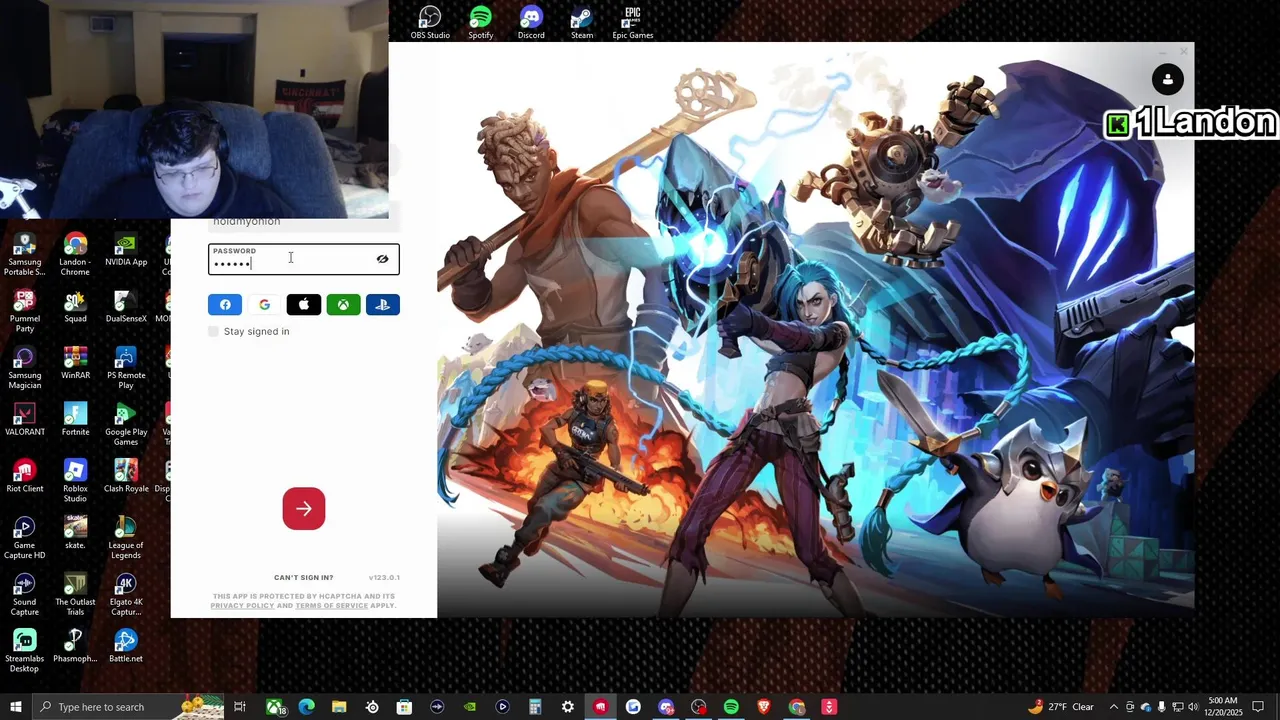Select Sound Capture desktop icon
Viewport: 1280px width, 720px height.
pos(25,595)
